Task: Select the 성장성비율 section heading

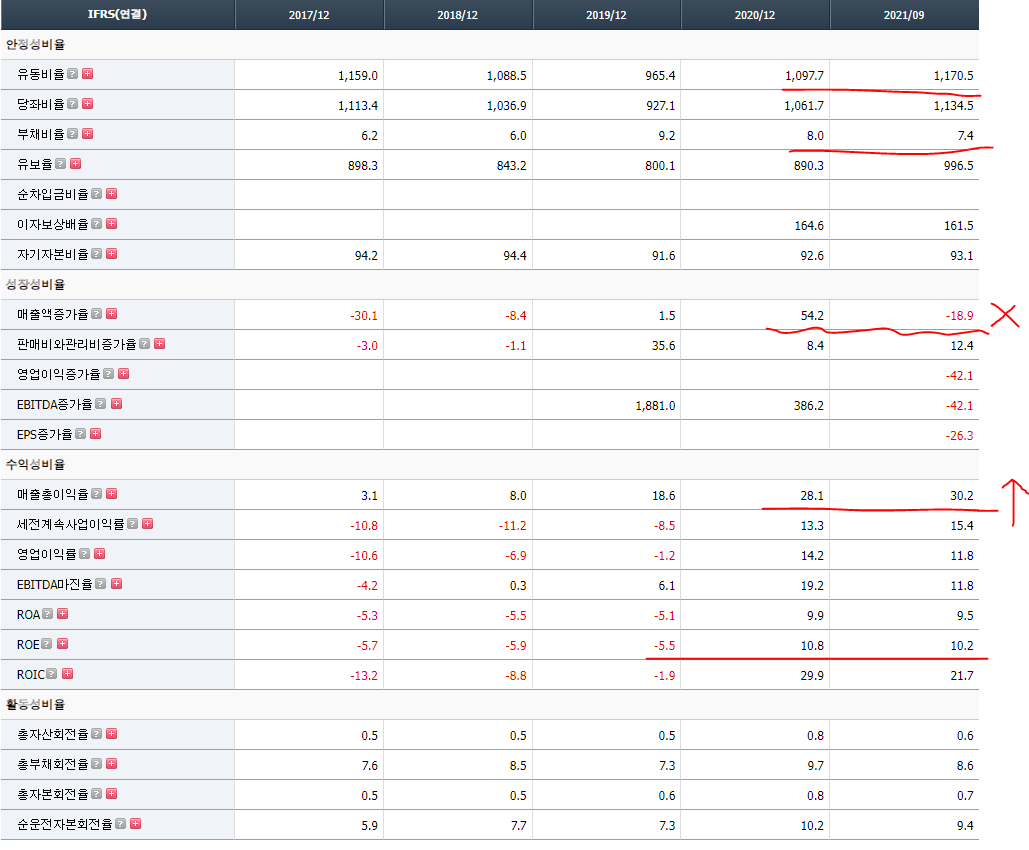Action: click(35, 285)
